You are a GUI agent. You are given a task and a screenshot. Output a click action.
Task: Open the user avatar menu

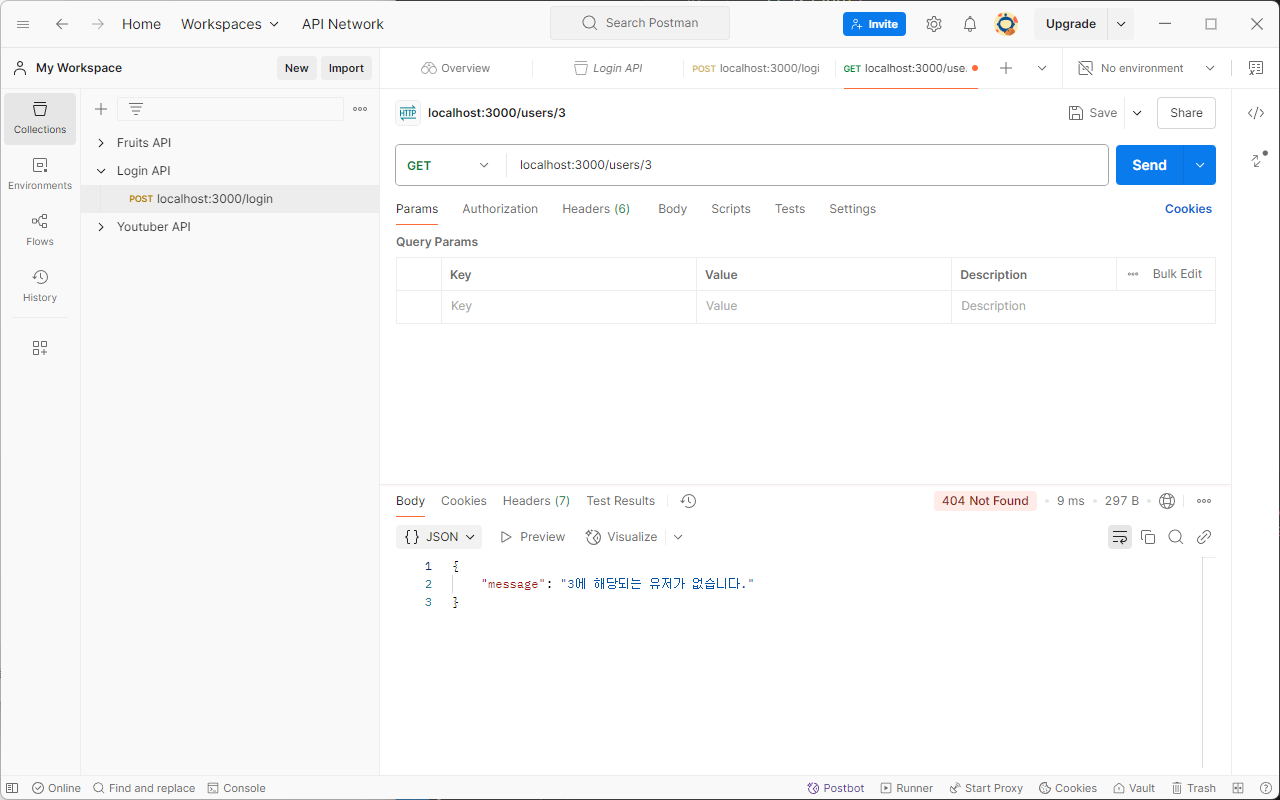[x=1006, y=24]
